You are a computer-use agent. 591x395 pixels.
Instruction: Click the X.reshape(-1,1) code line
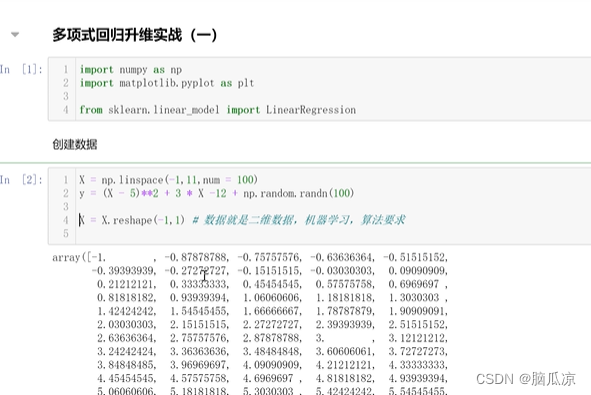tap(132, 220)
